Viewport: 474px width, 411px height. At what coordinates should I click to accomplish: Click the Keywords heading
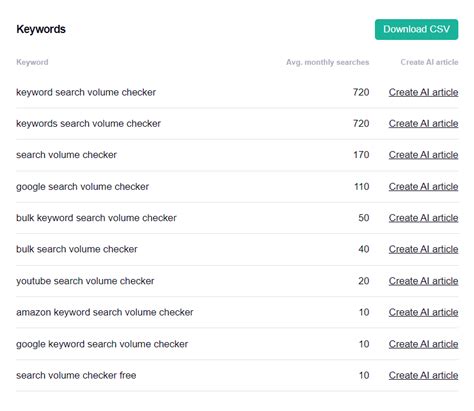pos(41,29)
